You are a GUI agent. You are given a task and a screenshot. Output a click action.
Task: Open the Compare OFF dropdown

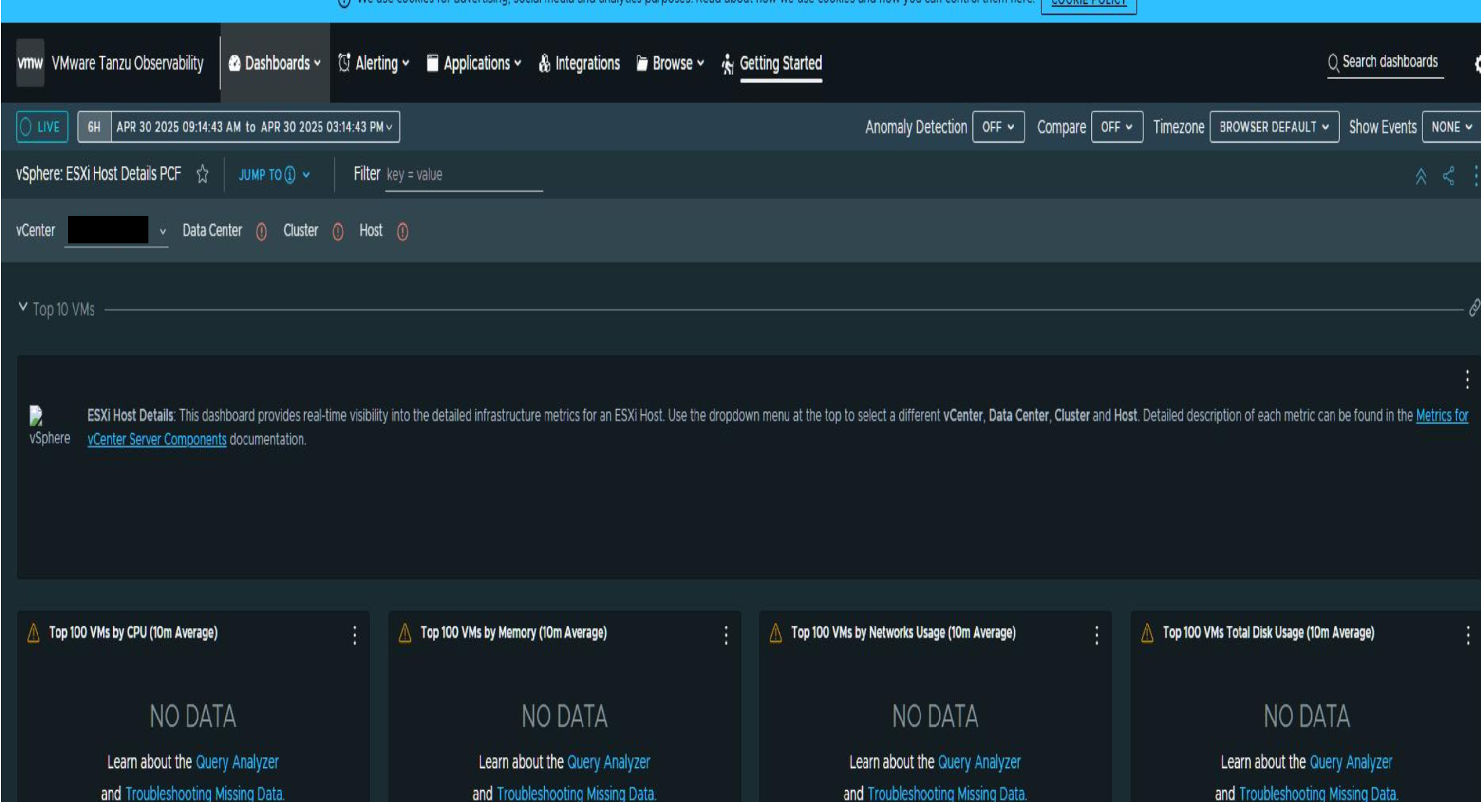click(1116, 127)
